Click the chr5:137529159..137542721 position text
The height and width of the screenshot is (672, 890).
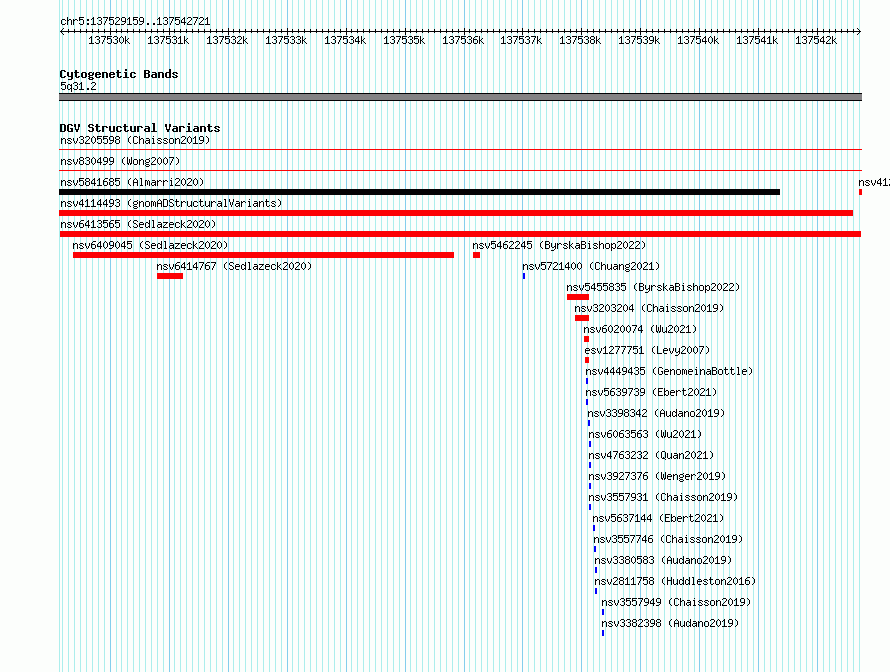pos(135,21)
